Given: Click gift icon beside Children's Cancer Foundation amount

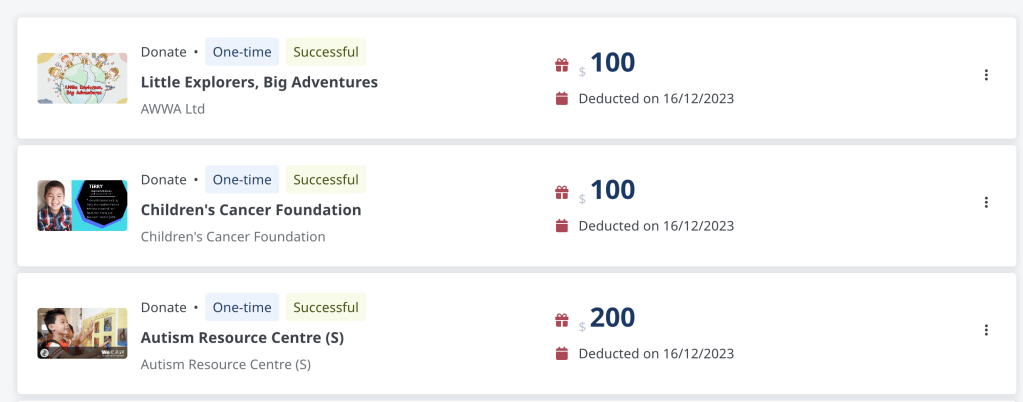Looking at the screenshot, I should (562, 193).
